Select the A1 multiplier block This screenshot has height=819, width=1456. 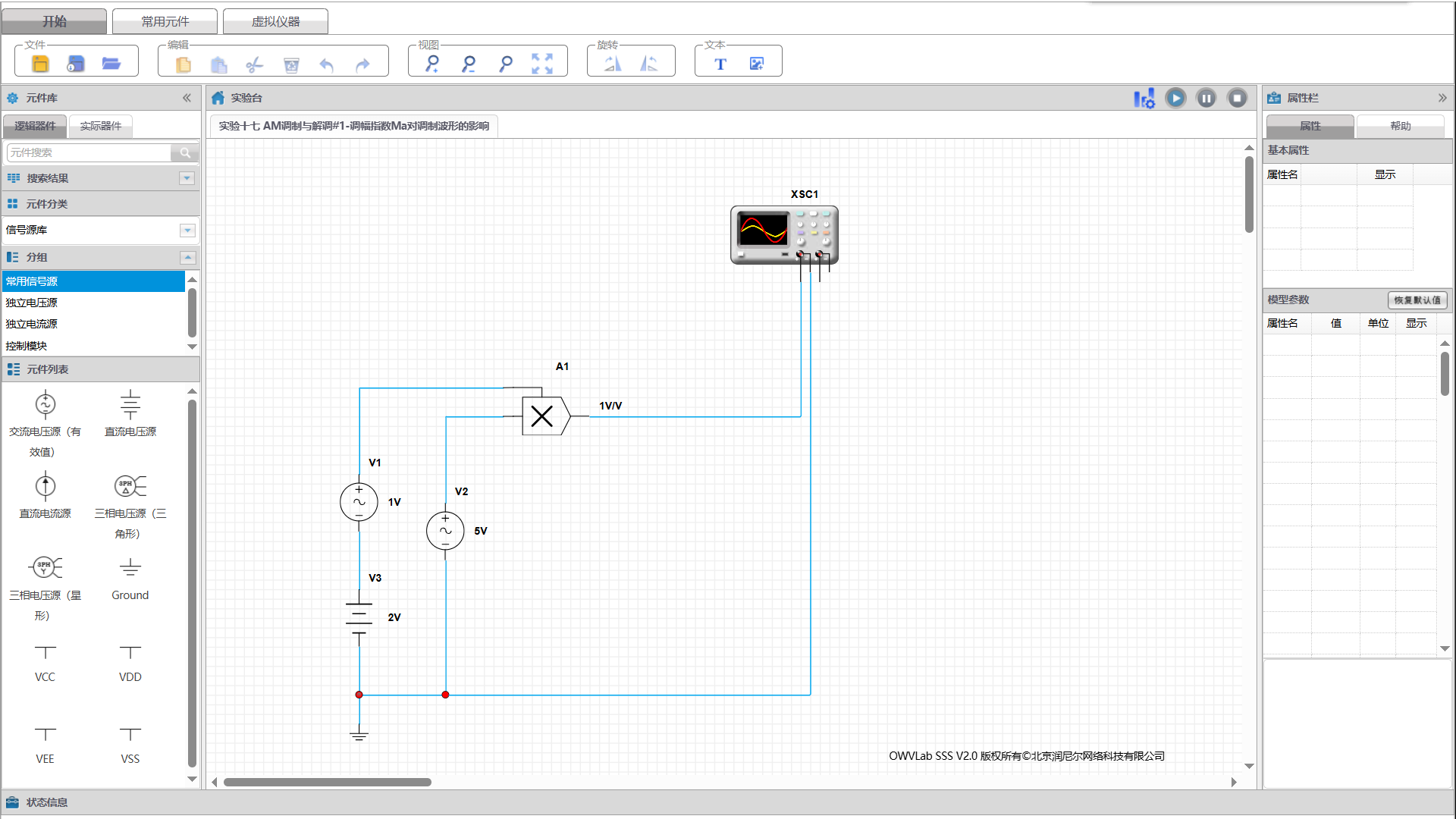point(546,416)
